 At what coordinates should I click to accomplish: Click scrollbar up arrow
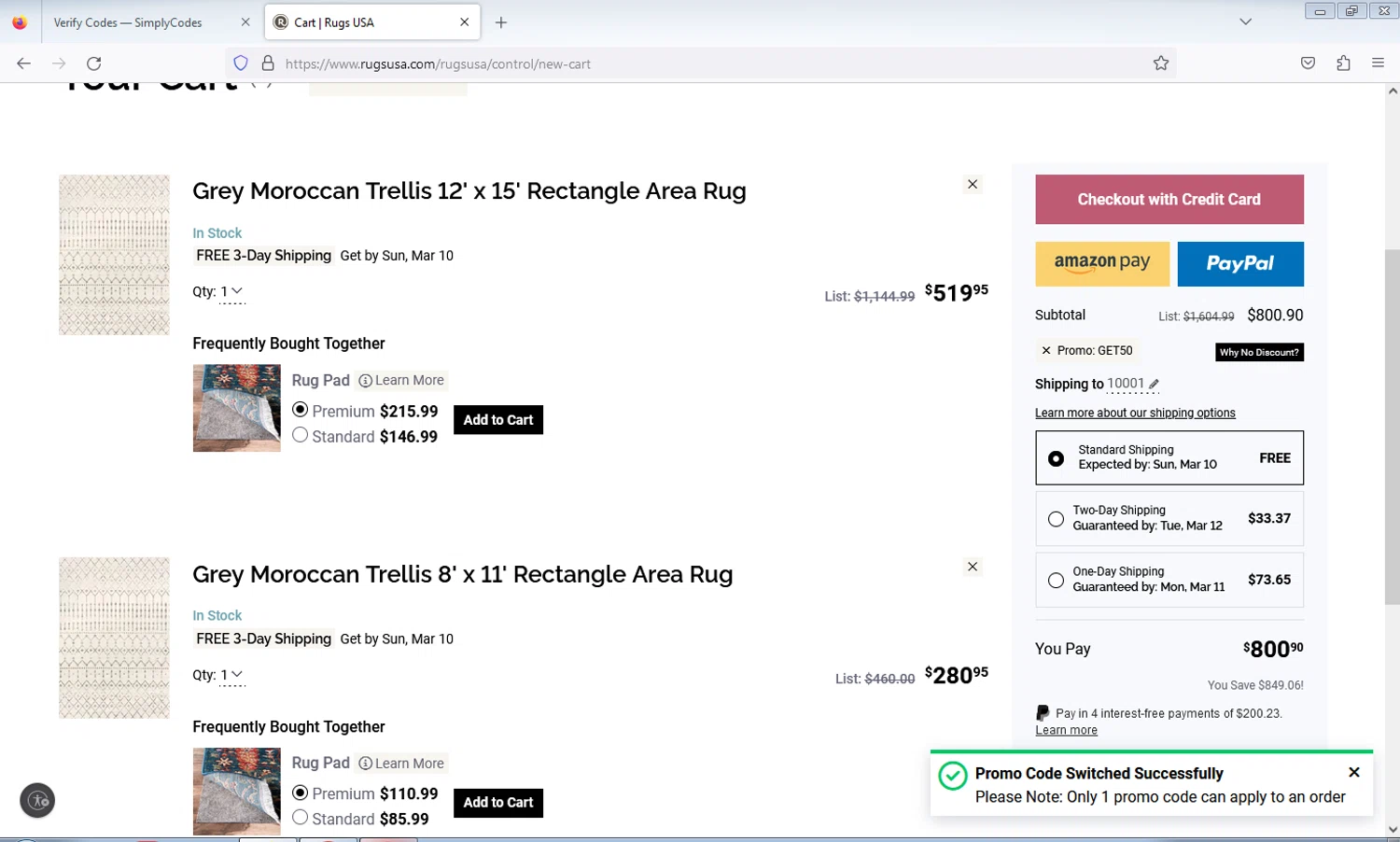[x=1392, y=91]
